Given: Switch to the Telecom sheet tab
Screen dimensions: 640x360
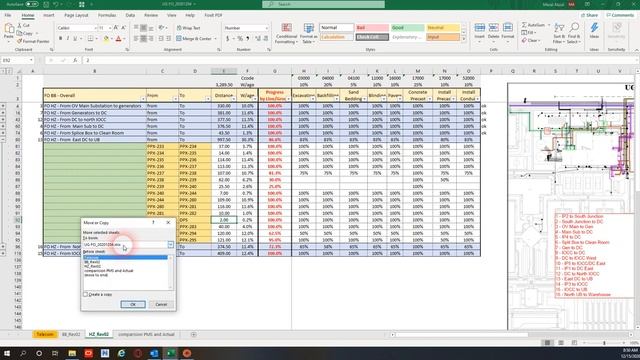Looking at the screenshot, I should (45, 334).
